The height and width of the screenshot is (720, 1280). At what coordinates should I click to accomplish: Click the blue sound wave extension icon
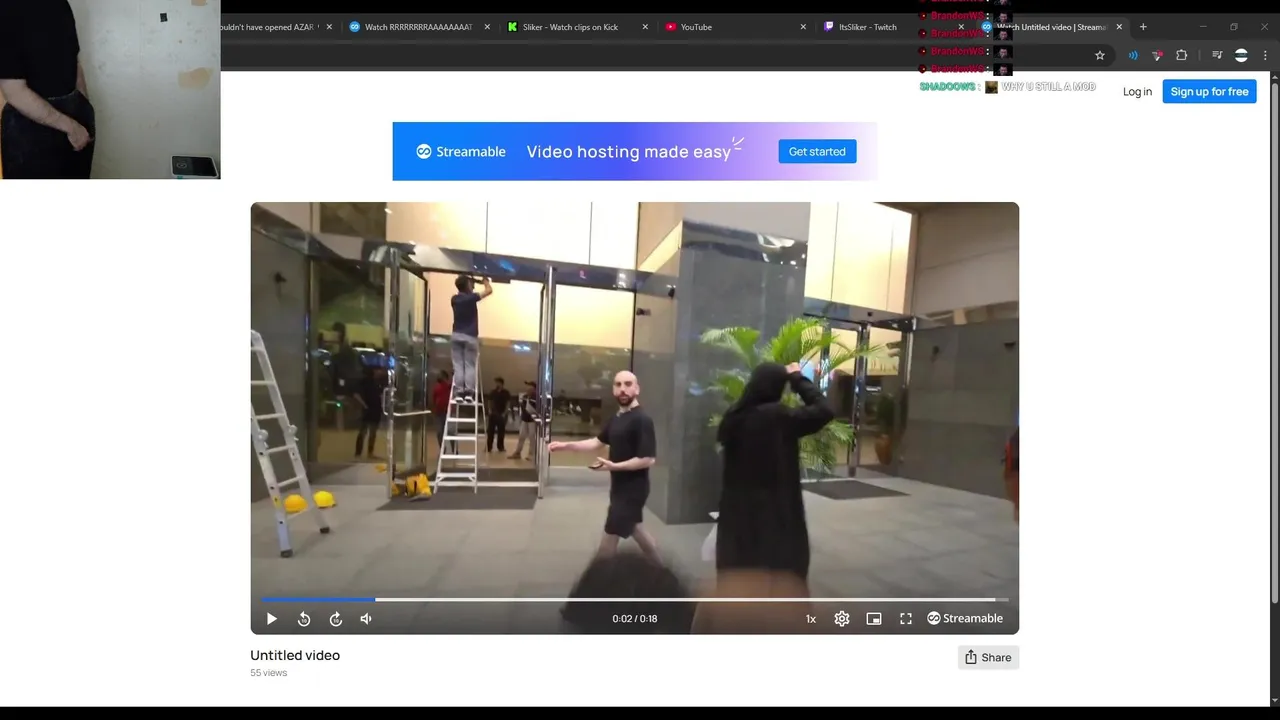click(x=1133, y=56)
